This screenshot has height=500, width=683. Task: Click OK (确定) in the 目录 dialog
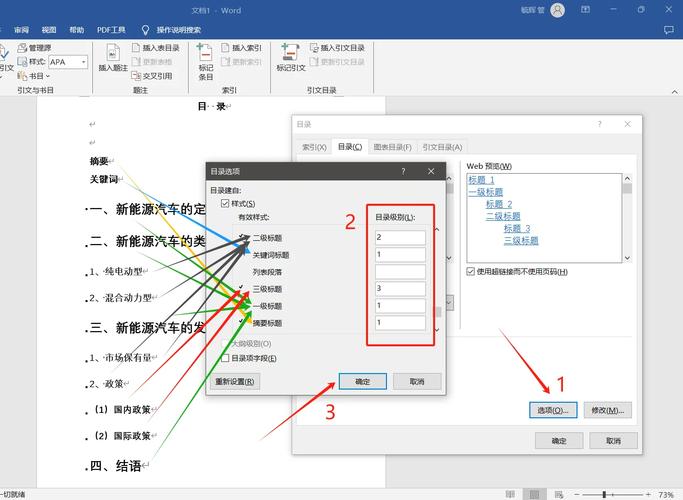point(559,441)
